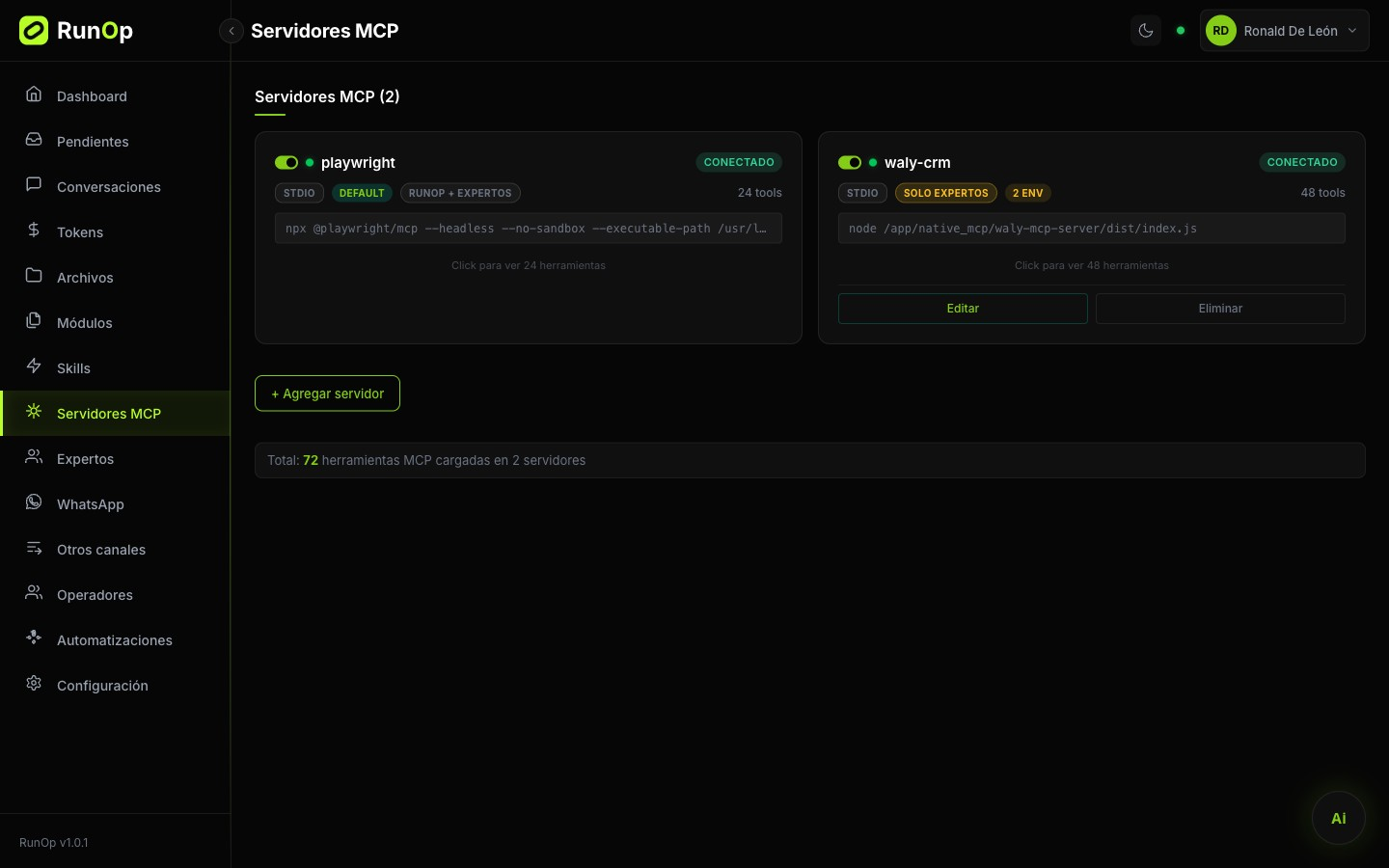Open Módulos menu item
Image resolution: width=1389 pixels, height=868 pixels.
tap(116, 322)
